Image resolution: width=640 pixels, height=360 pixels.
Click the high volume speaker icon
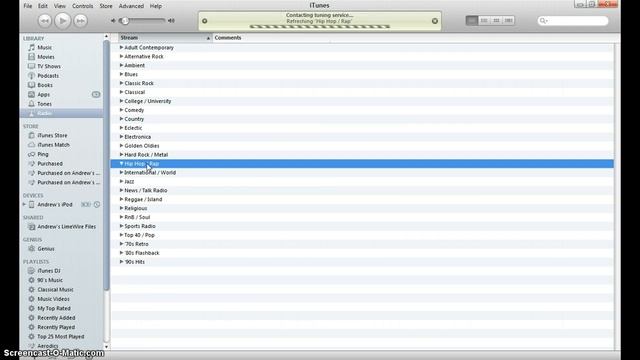[x=171, y=21]
